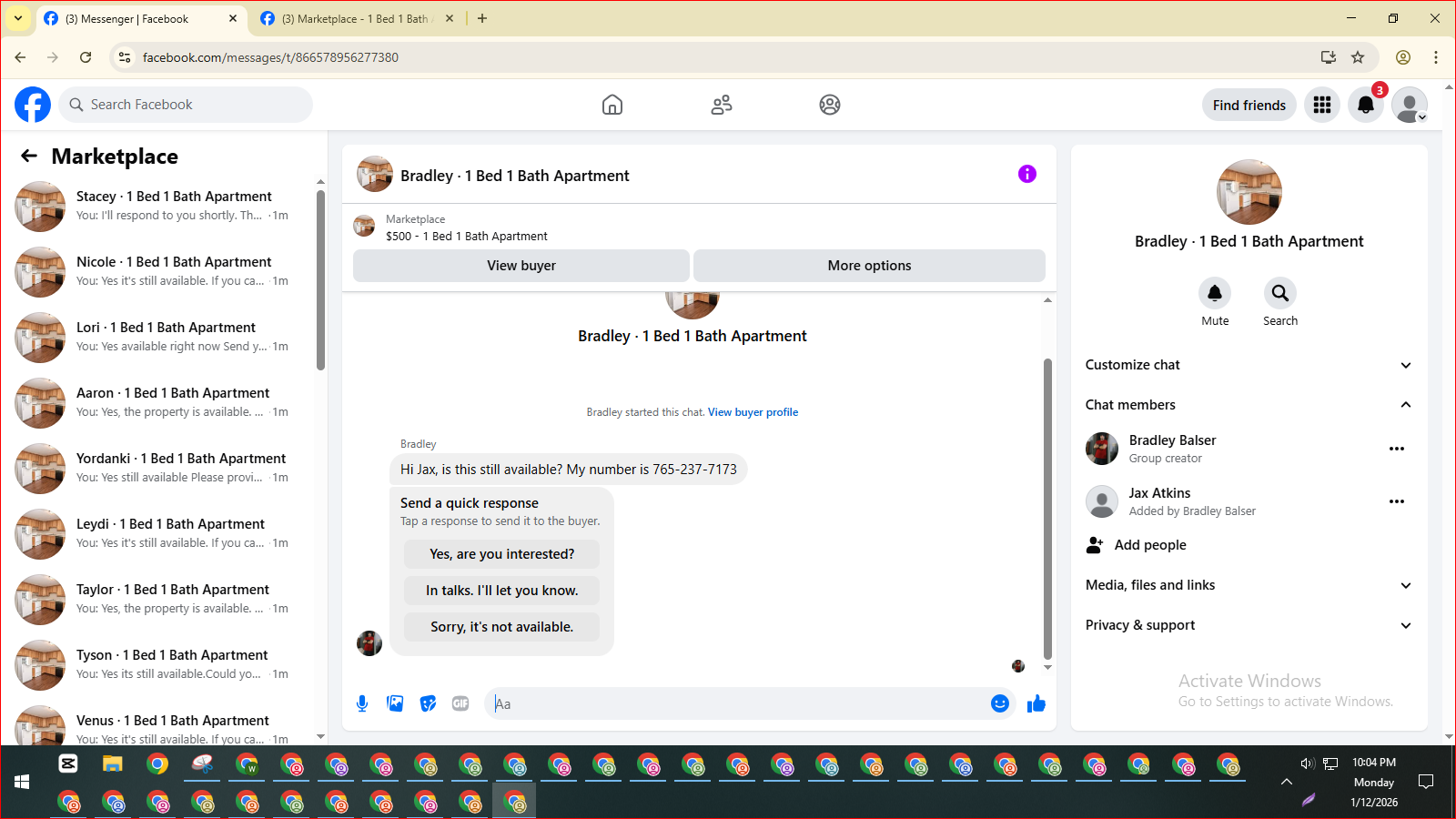The width and height of the screenshot is (1456, 819).
Task: Collapse the Chat members section
Action: 1249,405
